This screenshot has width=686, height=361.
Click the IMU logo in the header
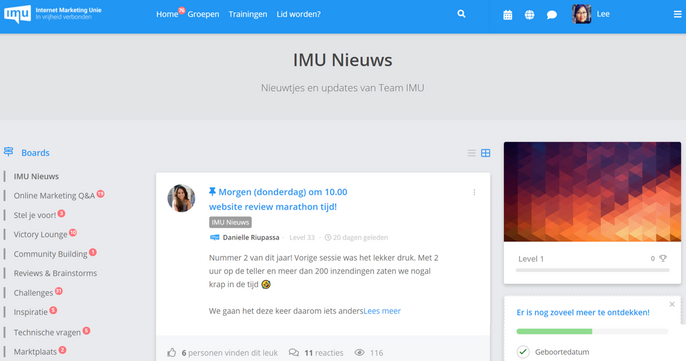tap(18, 14)
